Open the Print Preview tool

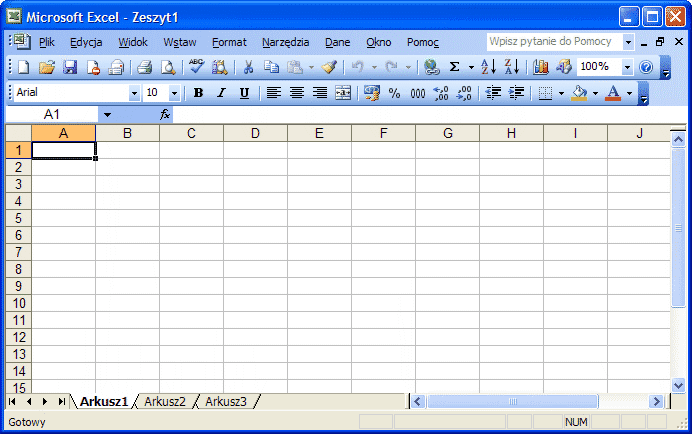pyautogui.click(x=168, y=67)
